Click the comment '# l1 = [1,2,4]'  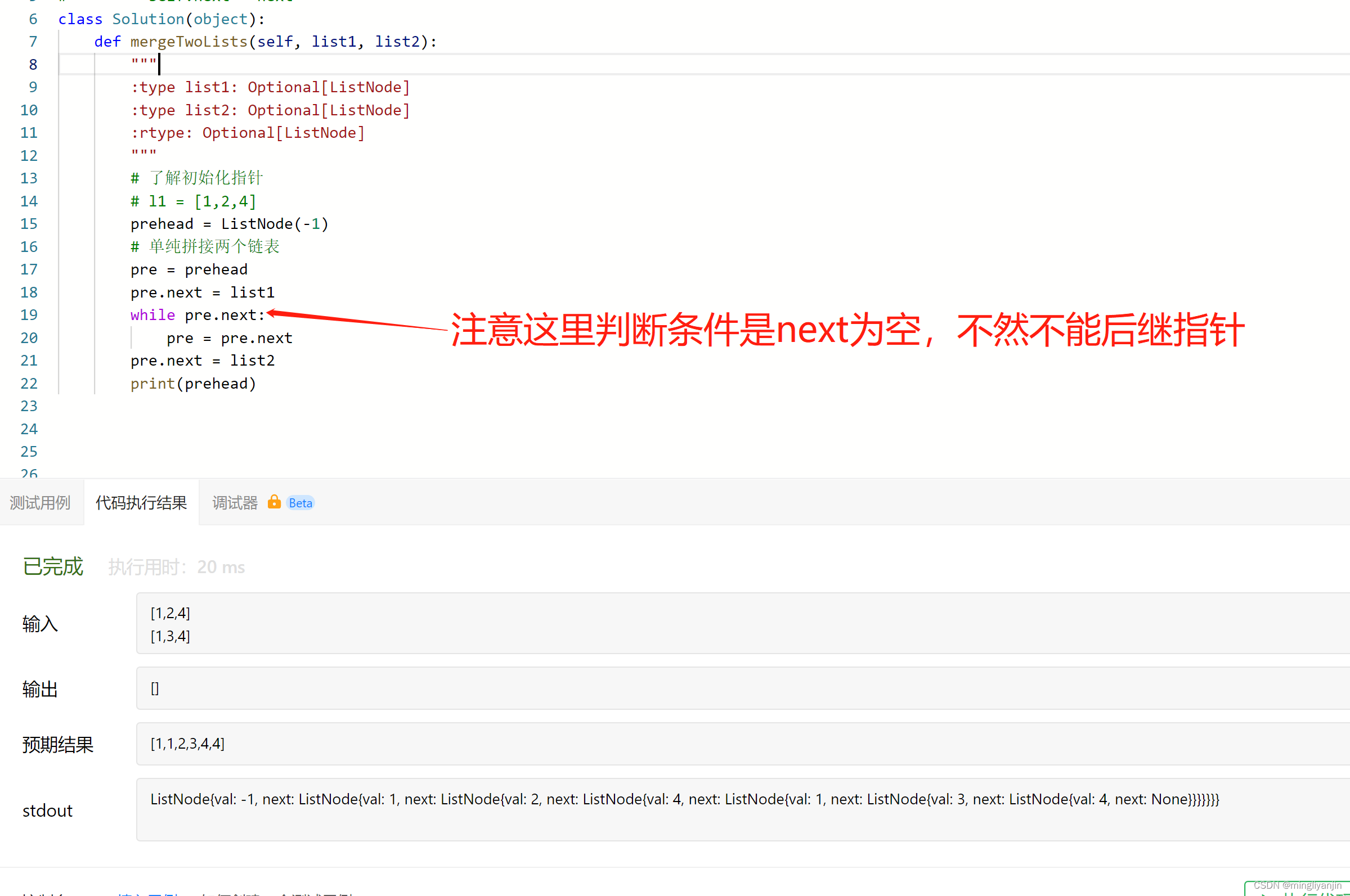click(x=193, y=201)
